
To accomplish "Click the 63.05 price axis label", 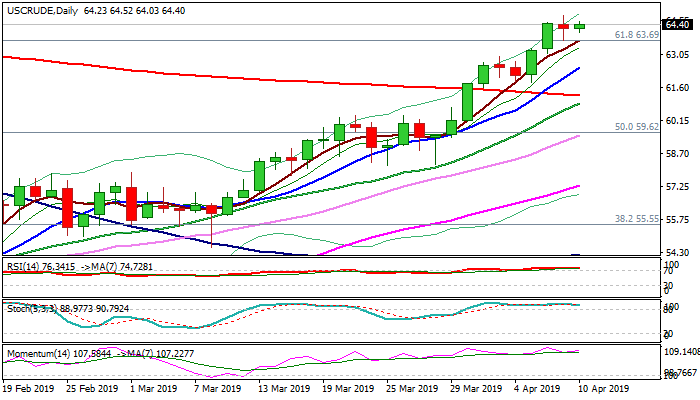I will (680, 55).
